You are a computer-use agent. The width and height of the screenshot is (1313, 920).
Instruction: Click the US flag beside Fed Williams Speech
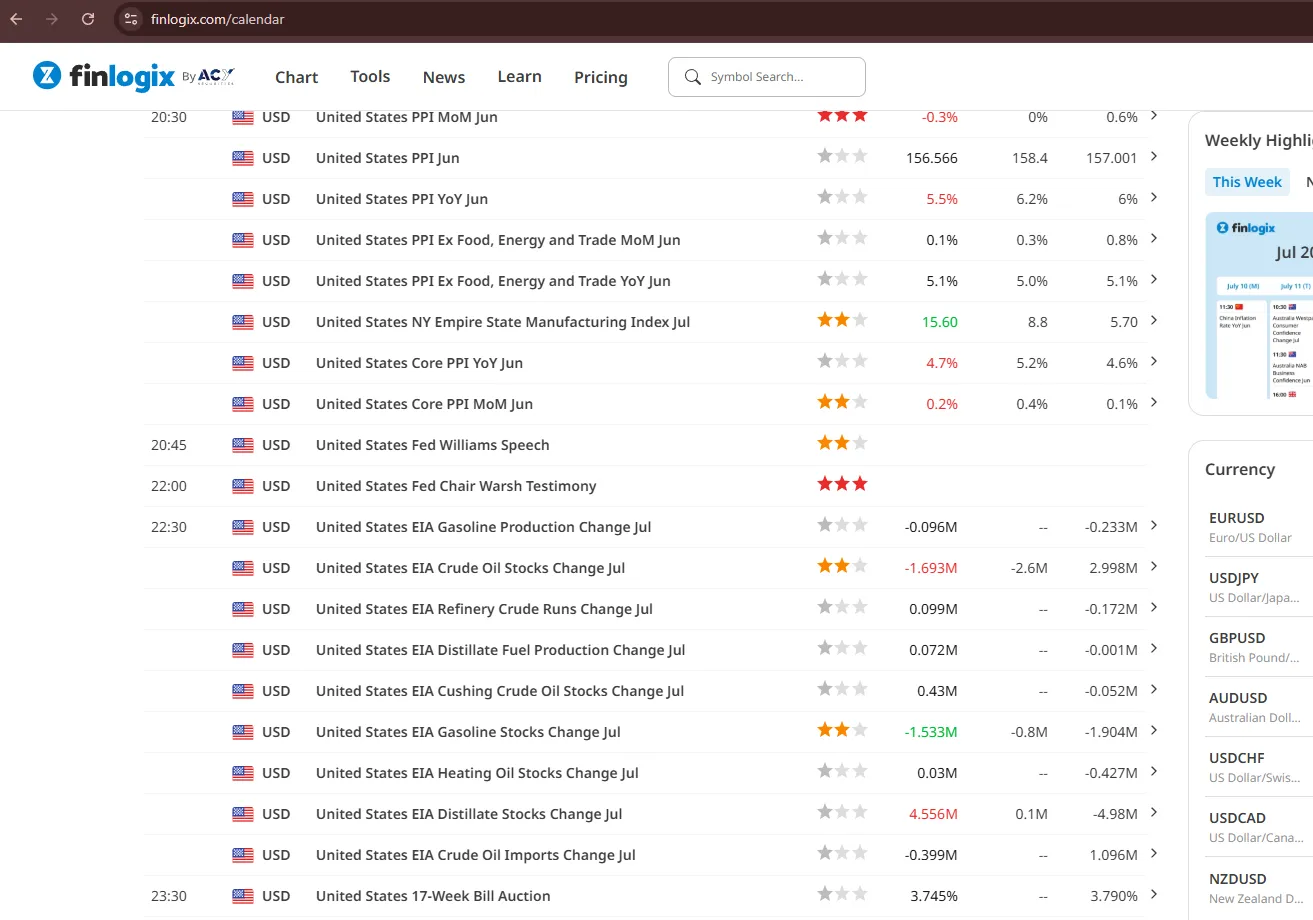(x=243, y=445)
